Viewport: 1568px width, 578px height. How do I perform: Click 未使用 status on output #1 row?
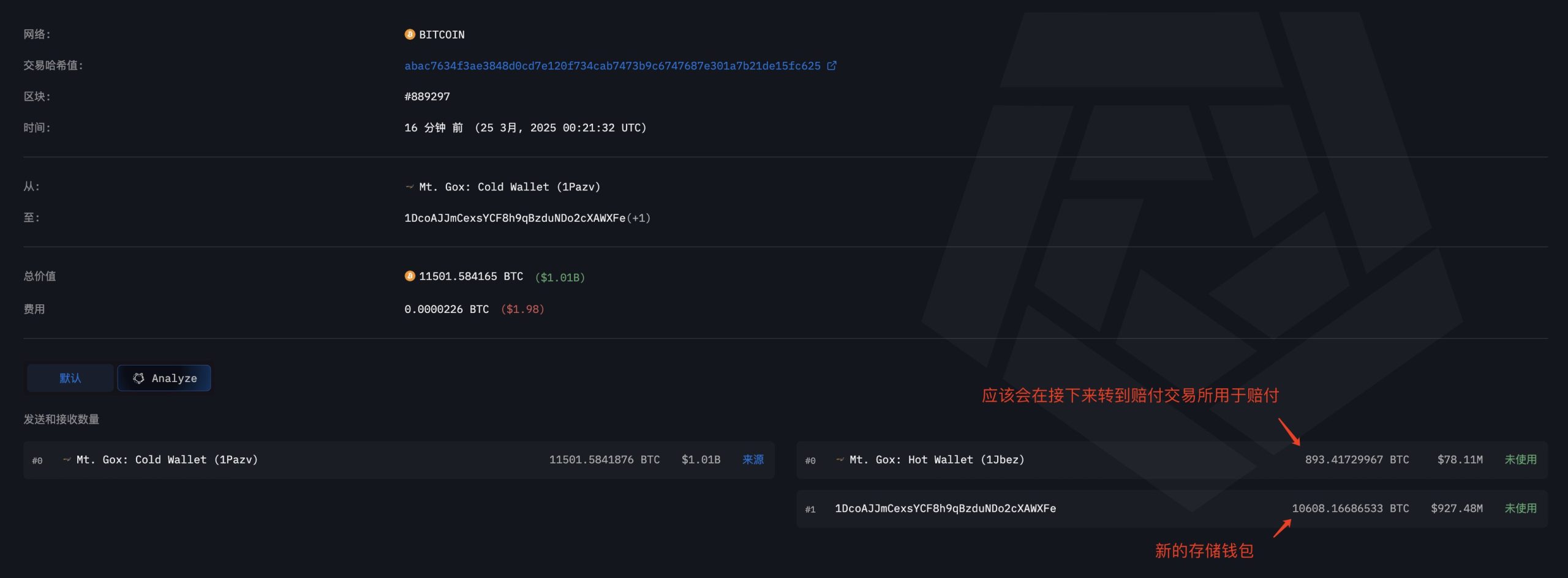click(x=1520, y=509)
